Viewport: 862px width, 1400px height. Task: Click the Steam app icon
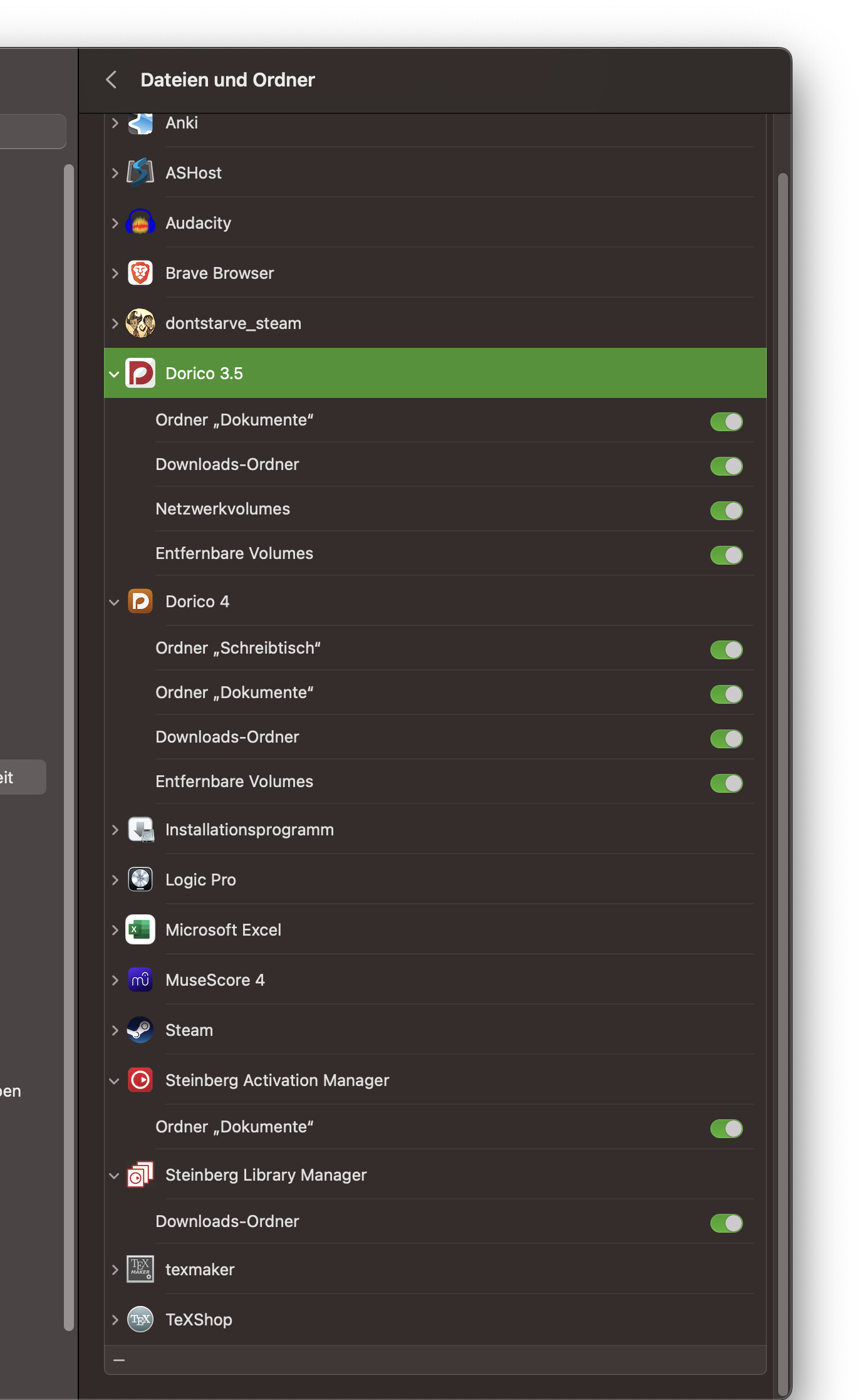pos(140,1030)
